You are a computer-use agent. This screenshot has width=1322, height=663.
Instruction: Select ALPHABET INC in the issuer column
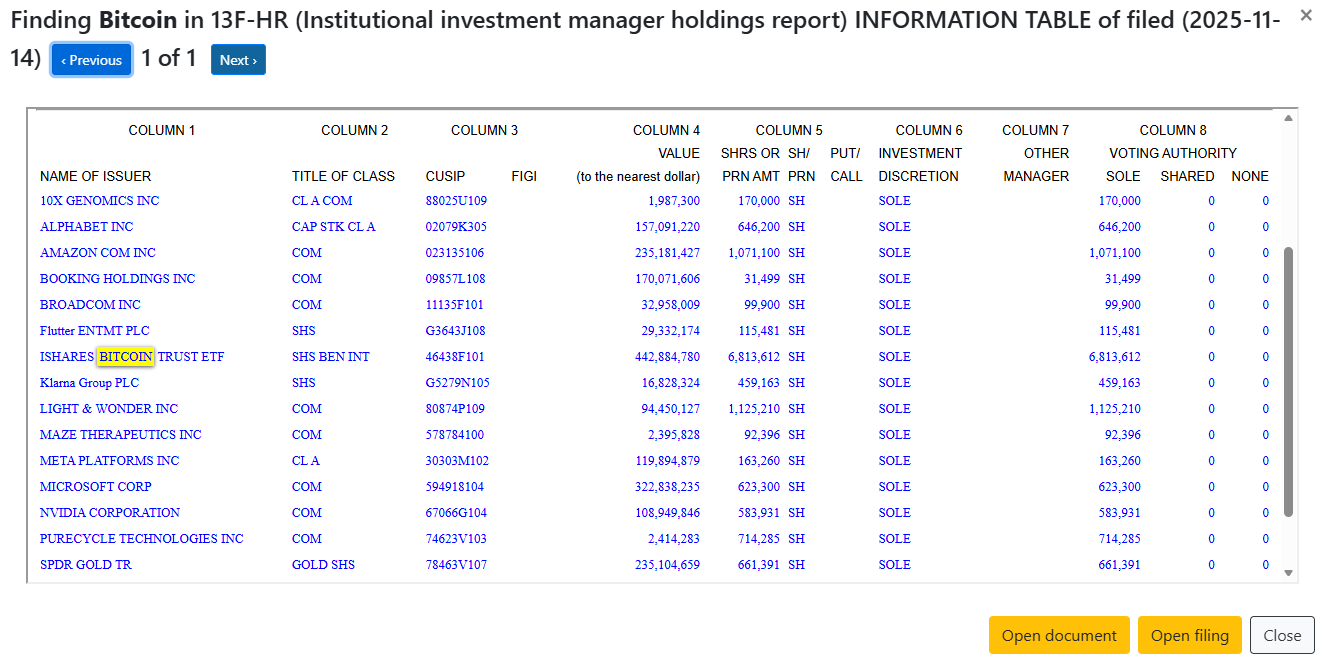coord(86,227)
